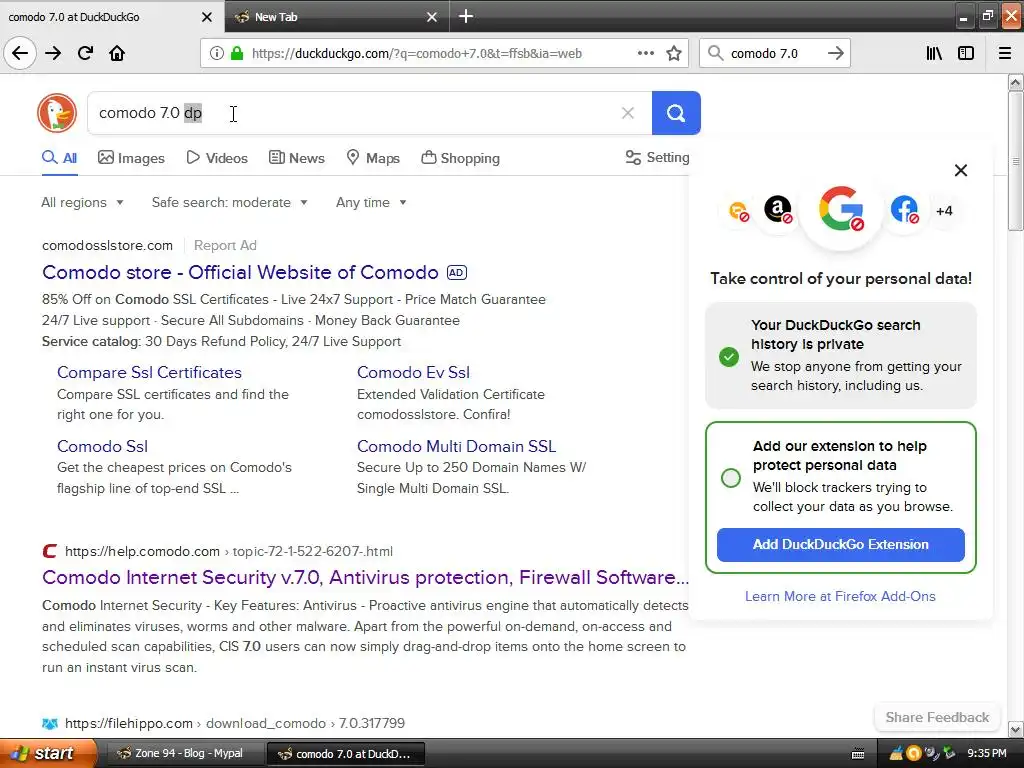
Task: Click the 9:35 PM system clock
Action: pos(986,754)
